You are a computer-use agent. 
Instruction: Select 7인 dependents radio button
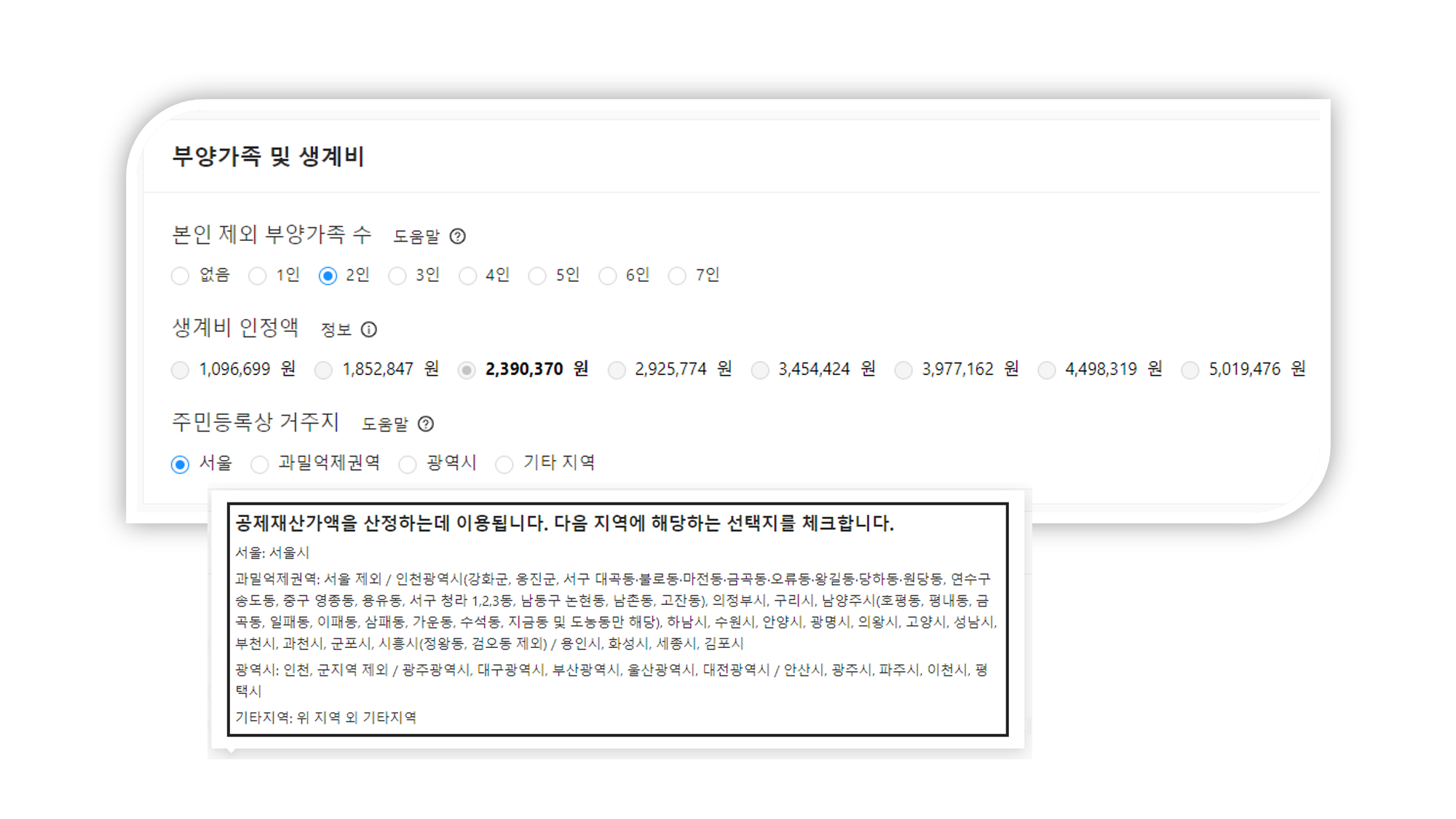tap(677, 276)
